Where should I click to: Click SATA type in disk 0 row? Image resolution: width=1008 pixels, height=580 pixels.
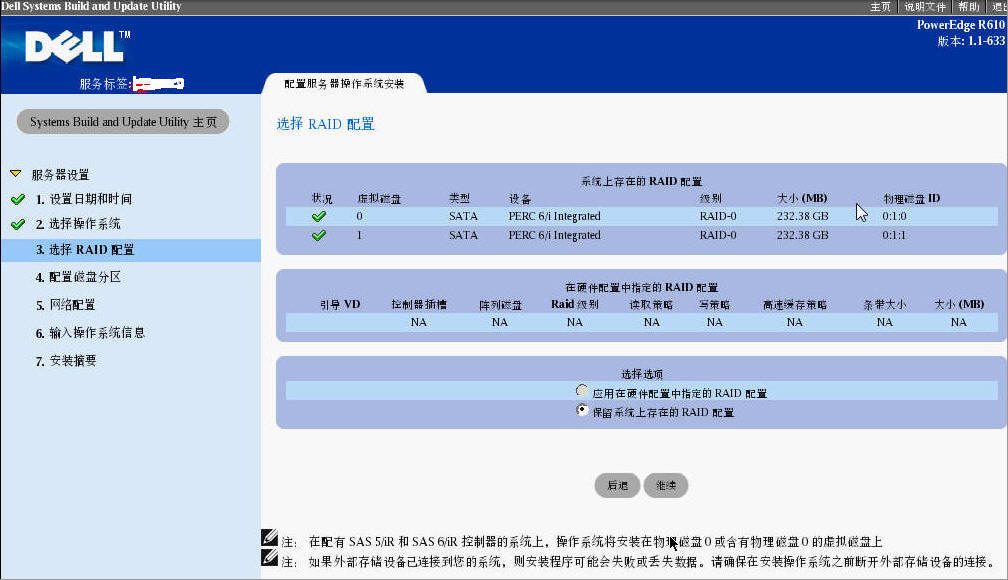pyautogui.click(x=464, y=216)
